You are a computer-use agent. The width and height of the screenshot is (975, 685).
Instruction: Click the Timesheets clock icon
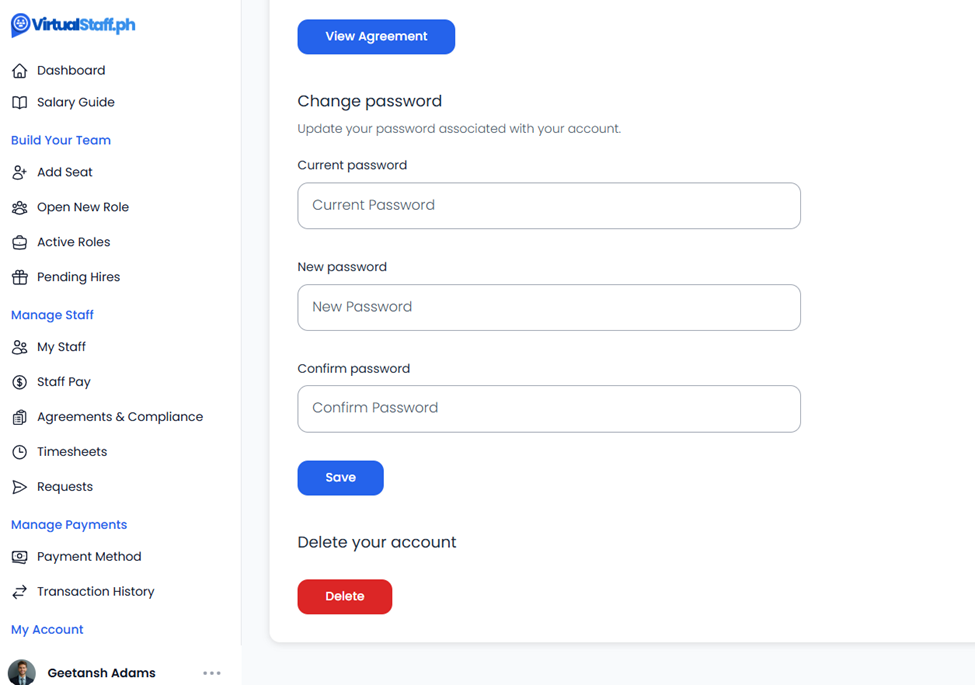20,452
